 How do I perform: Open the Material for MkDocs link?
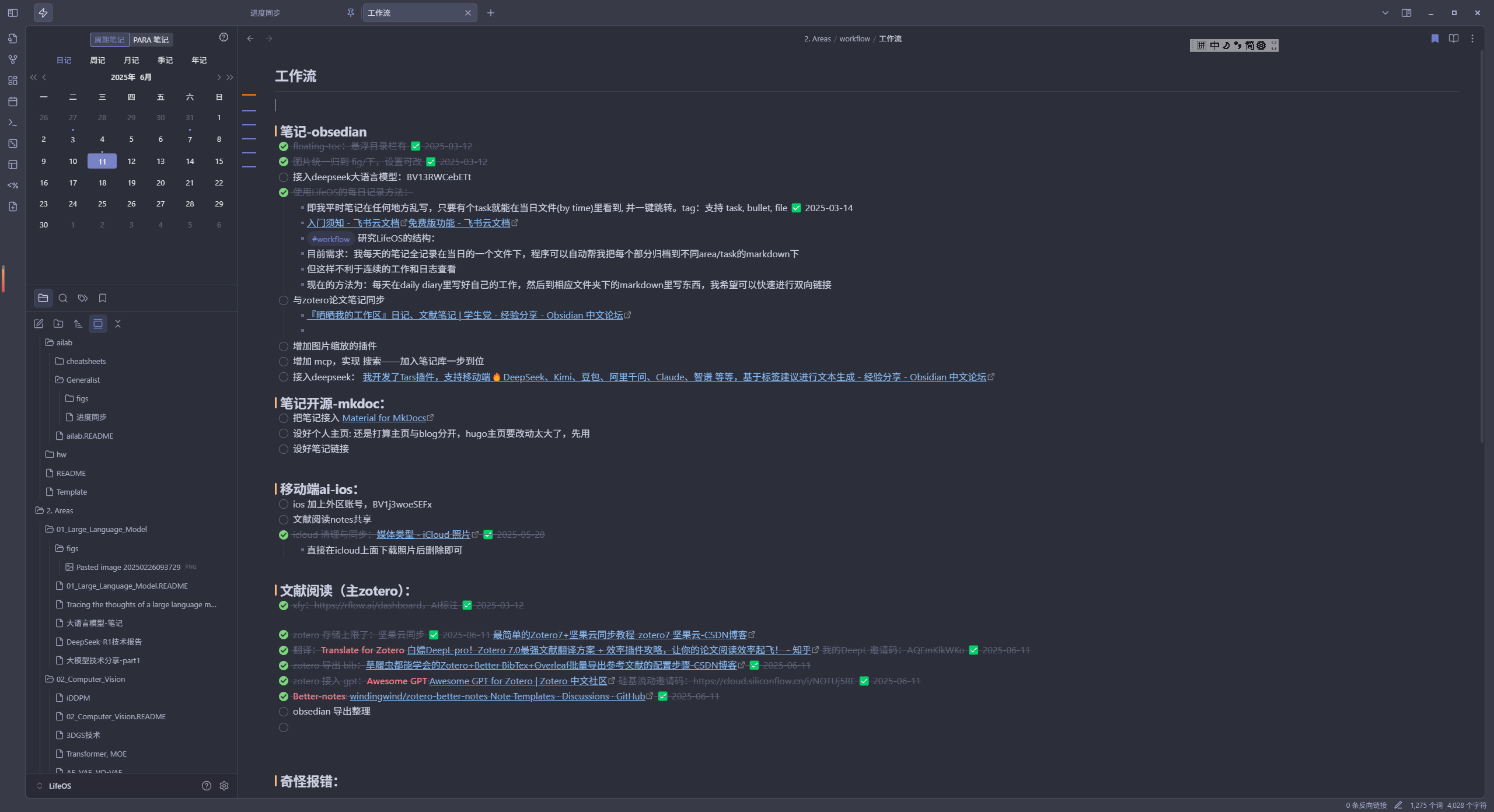tap(383, 418)
